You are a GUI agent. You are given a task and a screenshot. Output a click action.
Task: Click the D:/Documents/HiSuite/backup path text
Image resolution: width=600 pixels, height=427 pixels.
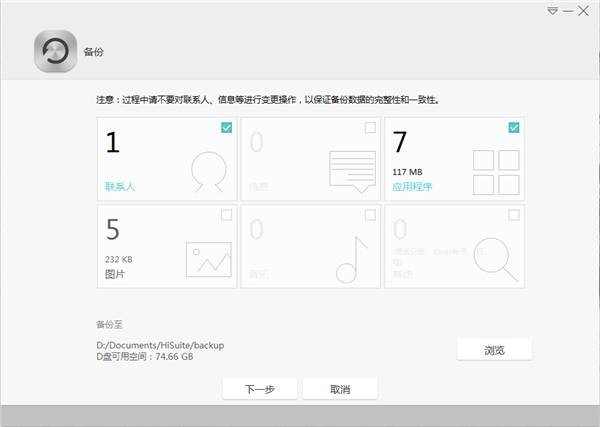pos(159,345)
